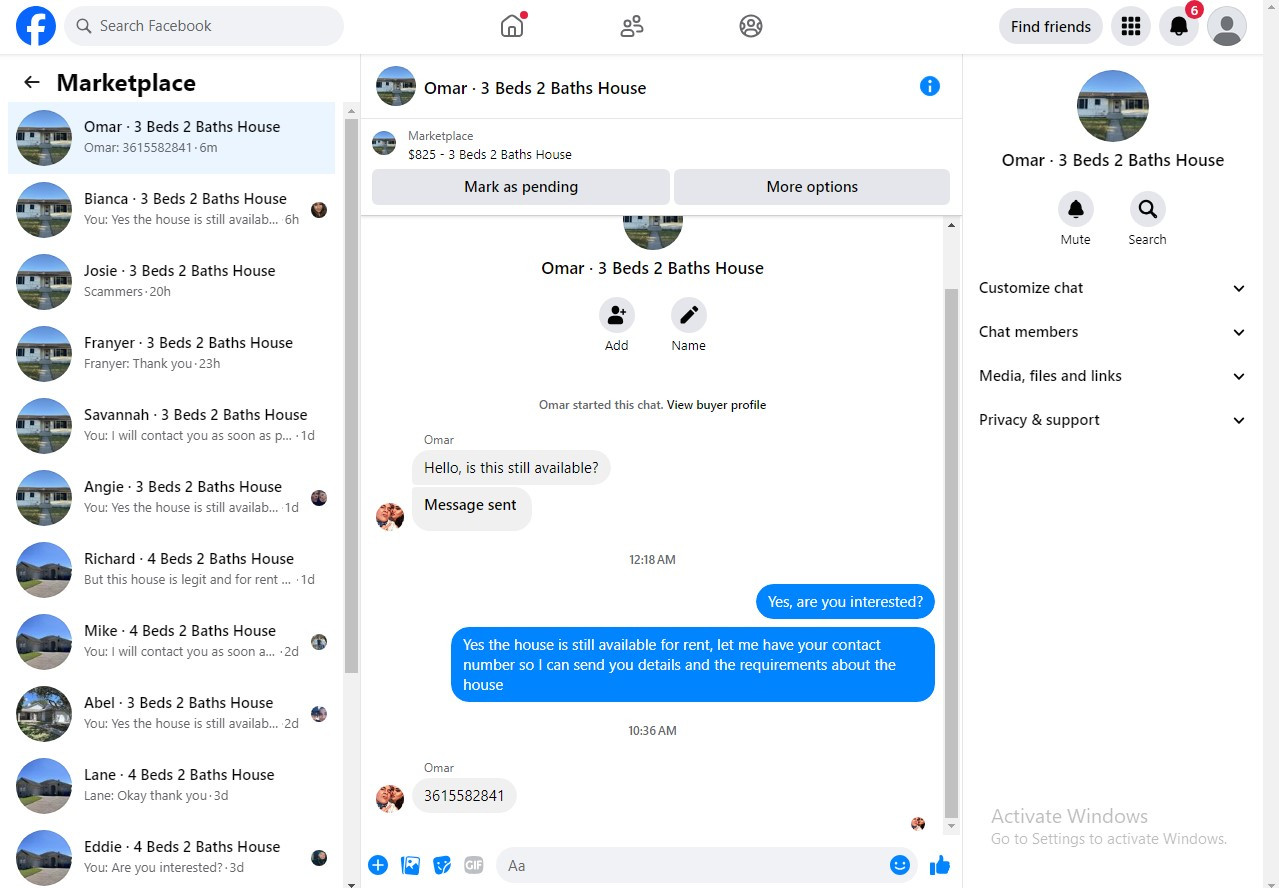Choose a sticker icon
This screenshot has height=888, width=1279.
click(442, 865)
